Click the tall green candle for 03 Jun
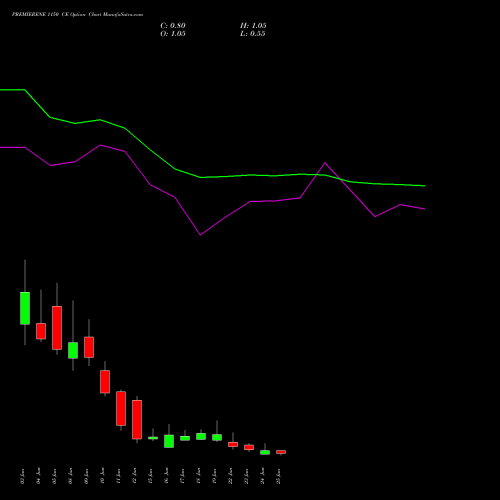500x500 pixels. [x=25, y=308]
